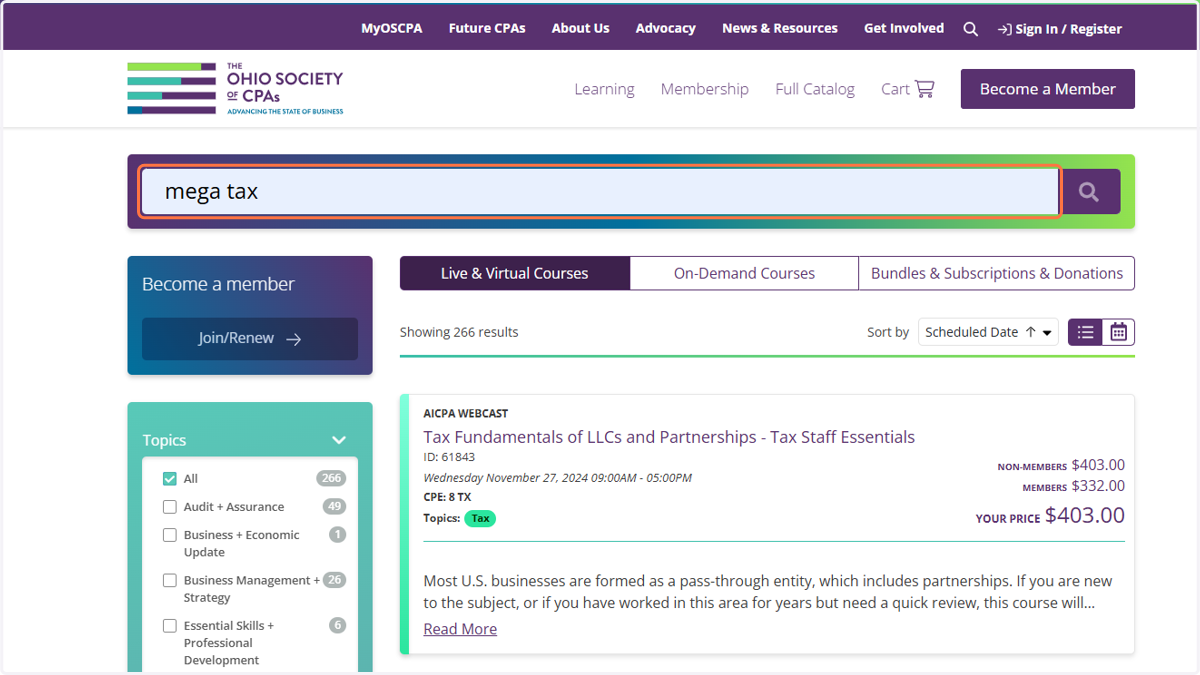Go to the Learning page
This screenshot has height=675, width=1200.
(604, 89)
